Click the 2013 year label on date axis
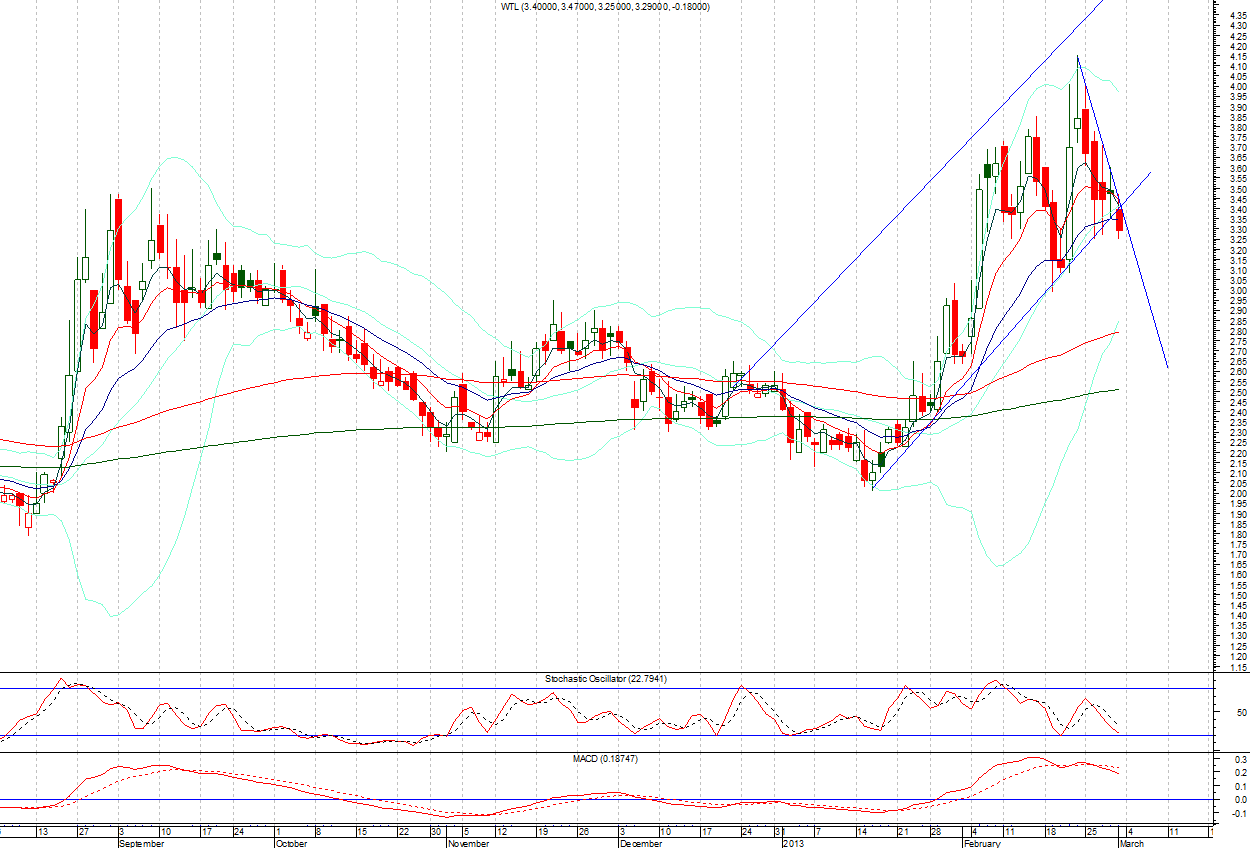Viewport: 1250px width, 848px height. point(793,843)
